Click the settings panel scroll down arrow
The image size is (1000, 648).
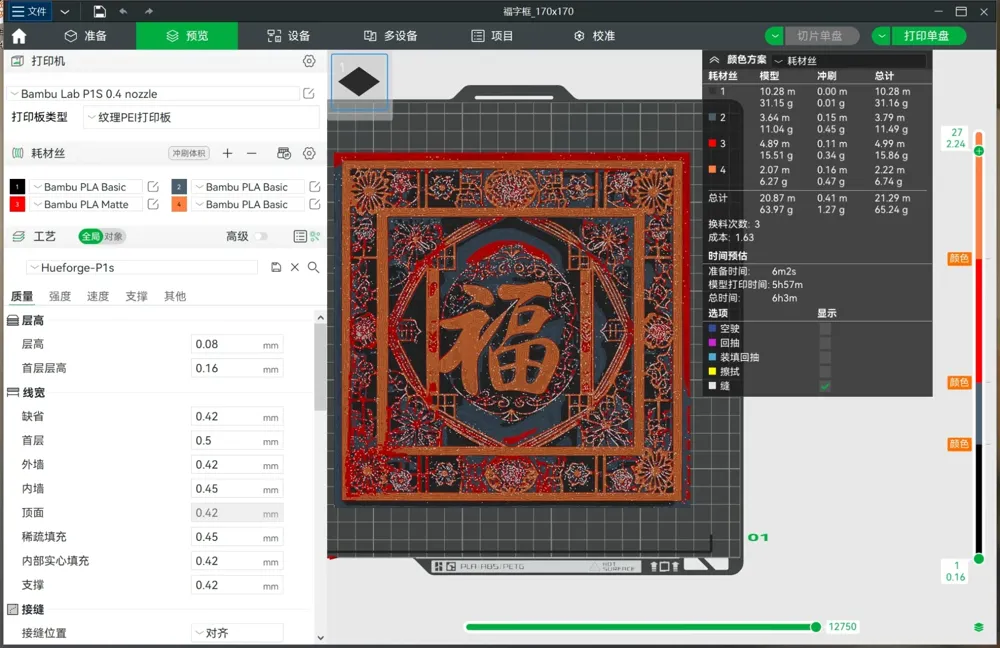(321, 637)
